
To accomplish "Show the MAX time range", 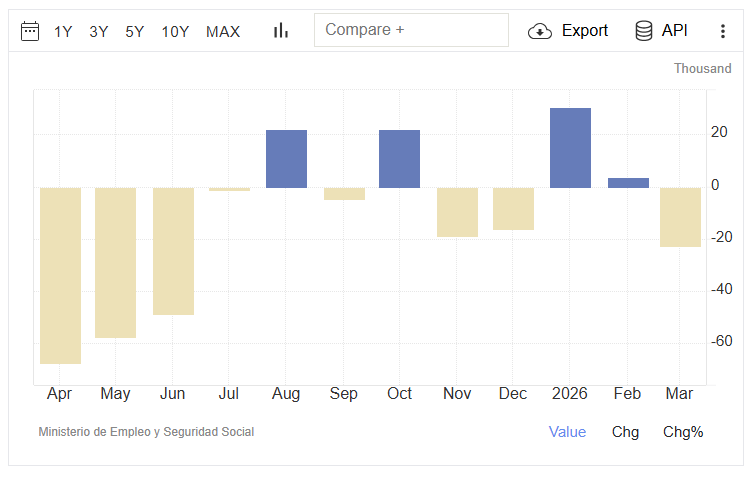I will click(x=223, y=31).
